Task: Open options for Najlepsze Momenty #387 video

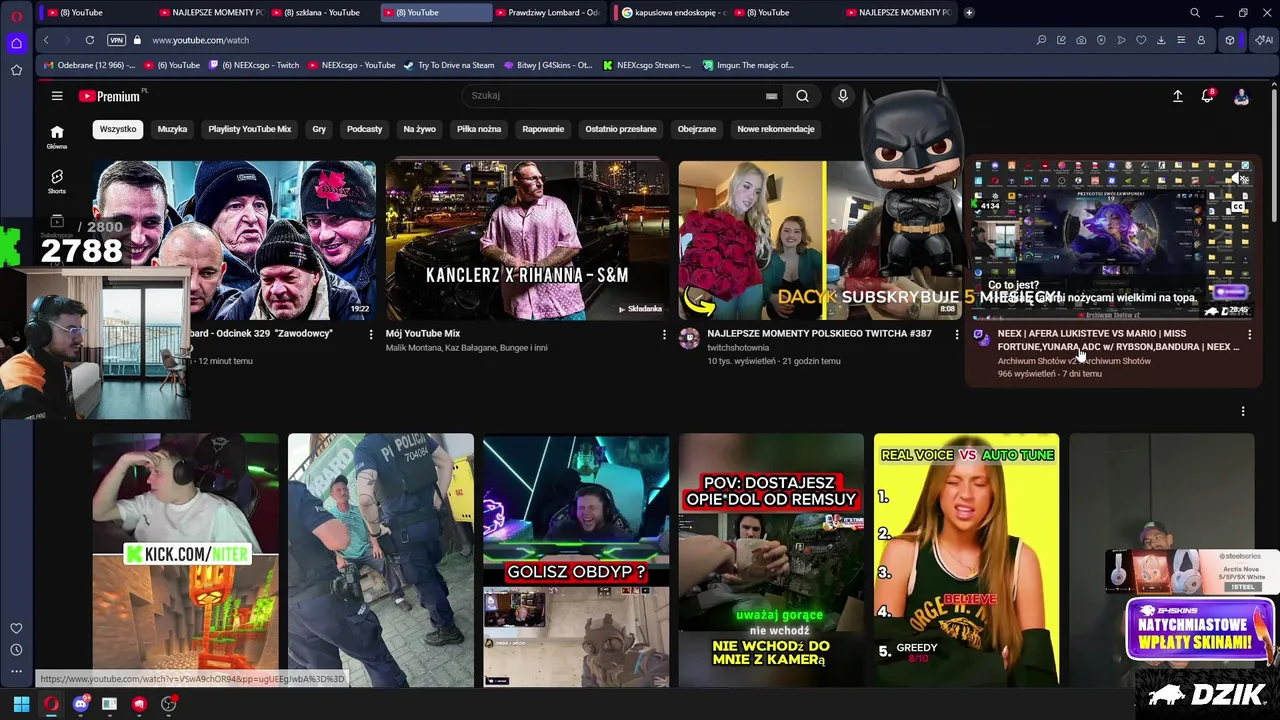Action: [957, 334]
